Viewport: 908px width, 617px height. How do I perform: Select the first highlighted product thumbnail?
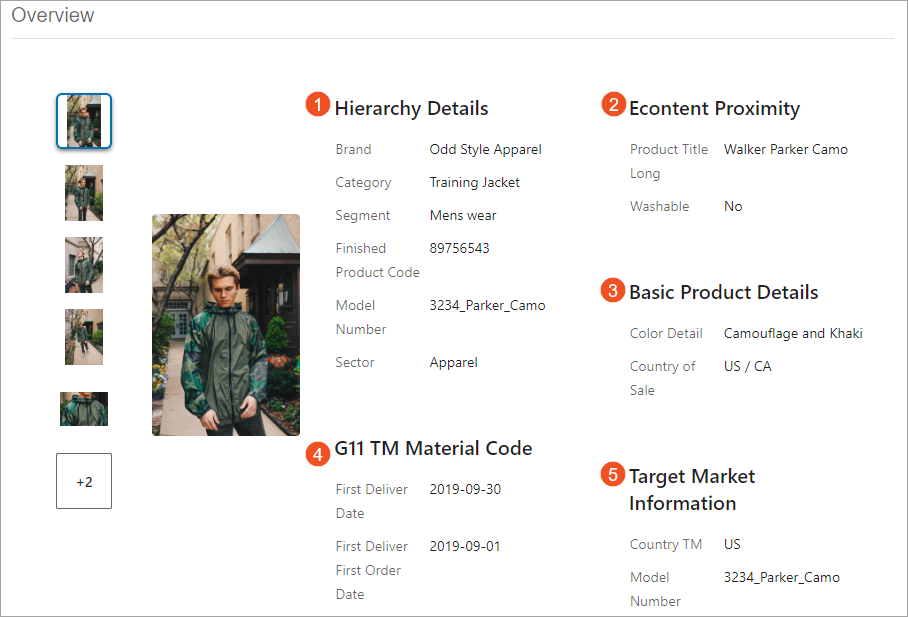click(84, 121)
